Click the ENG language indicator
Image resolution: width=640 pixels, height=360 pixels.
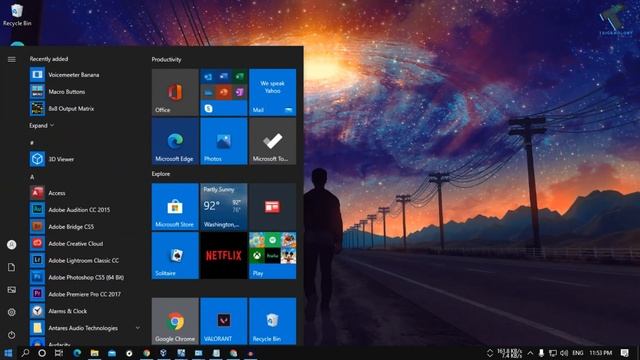coord(578,353)
